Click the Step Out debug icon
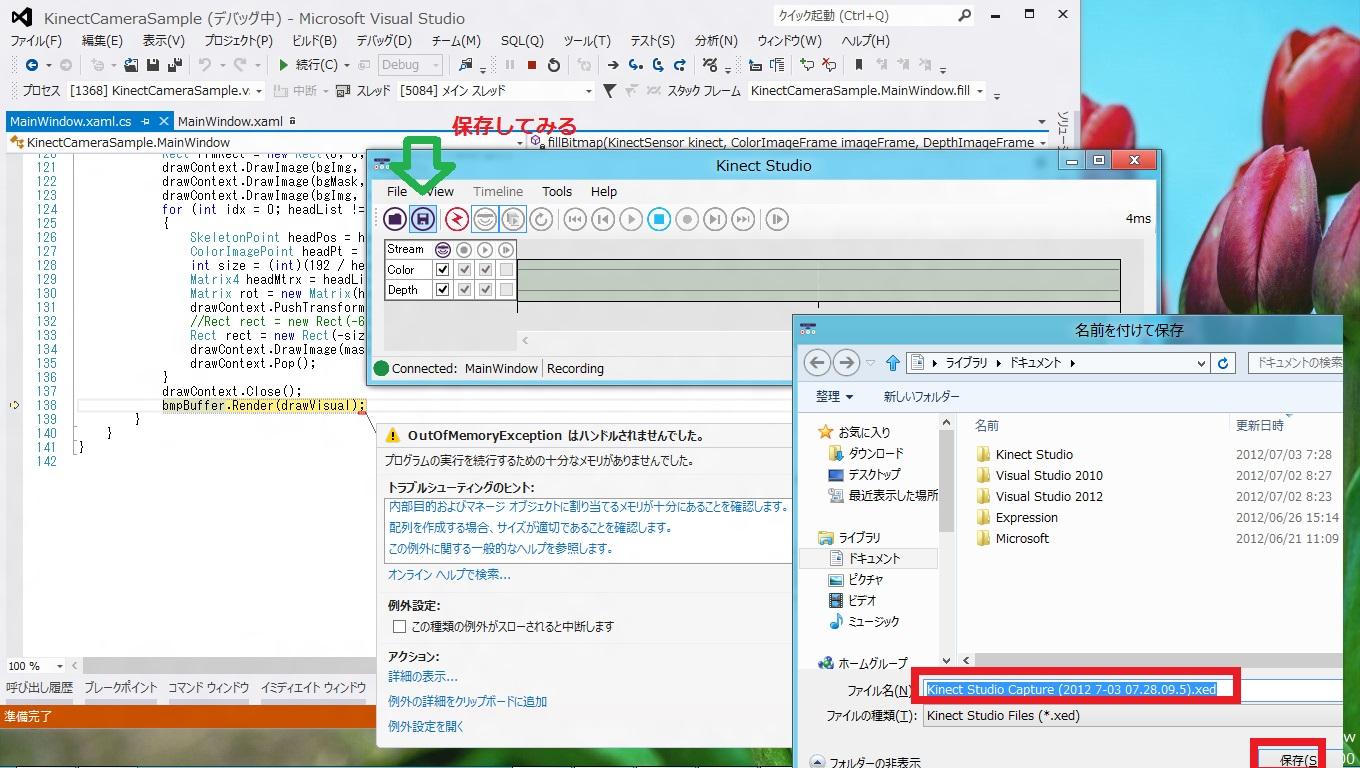The height and width of the screenshot is (768, 1360). (x=680, y=65)
